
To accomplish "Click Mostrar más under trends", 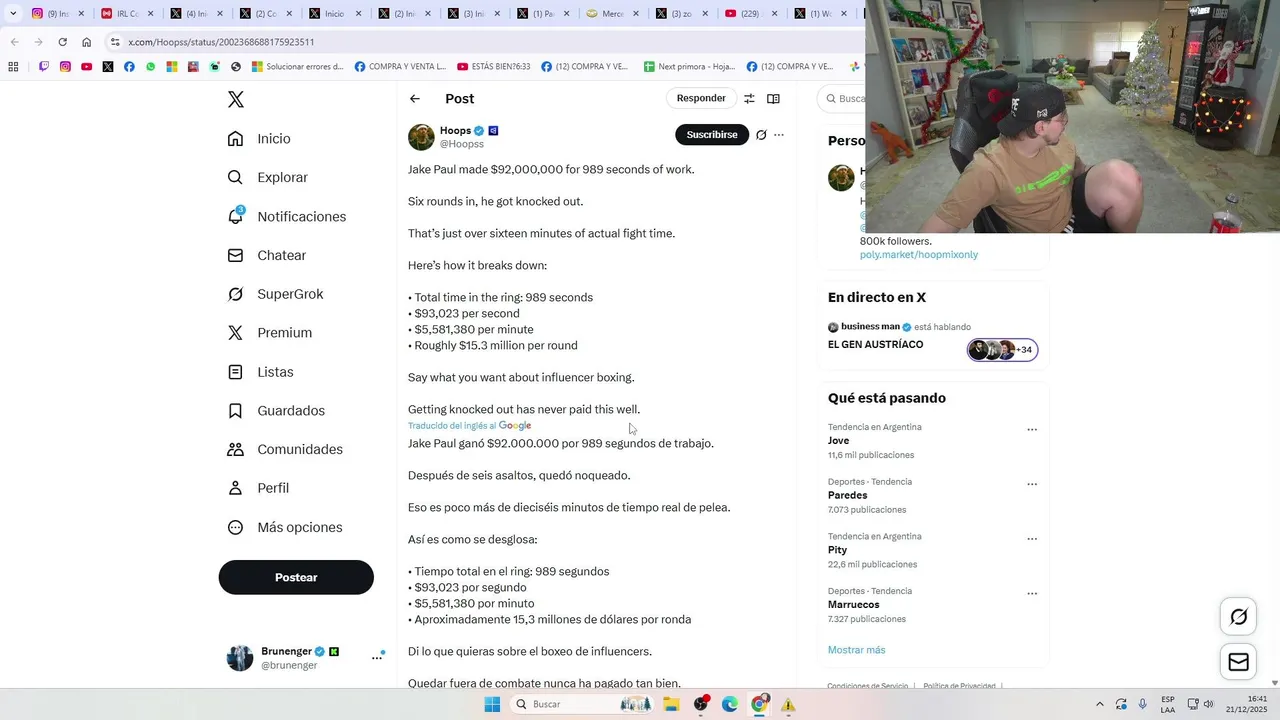I will click(x=856, y=650).
